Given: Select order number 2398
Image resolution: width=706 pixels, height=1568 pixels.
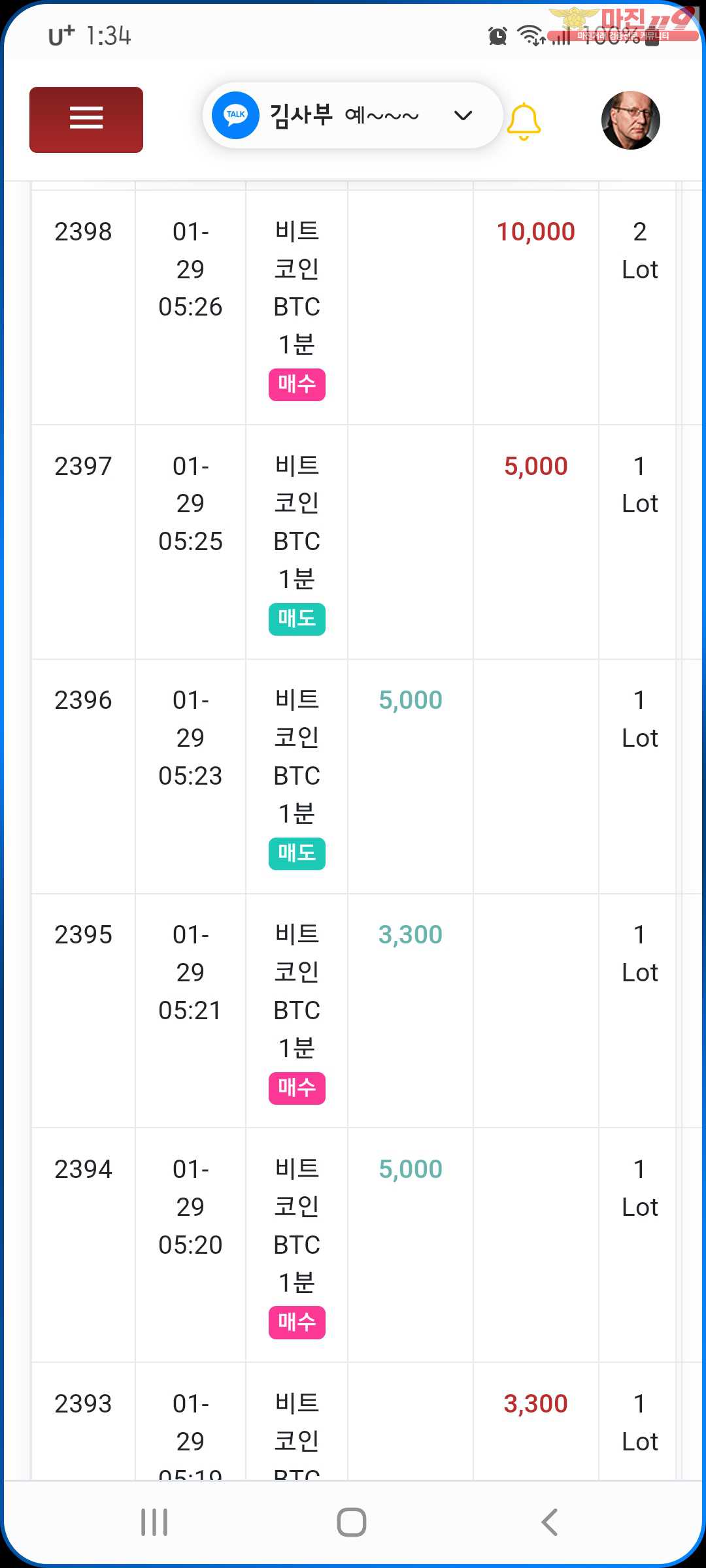Looking at the screenshot, I should point(83,232).
